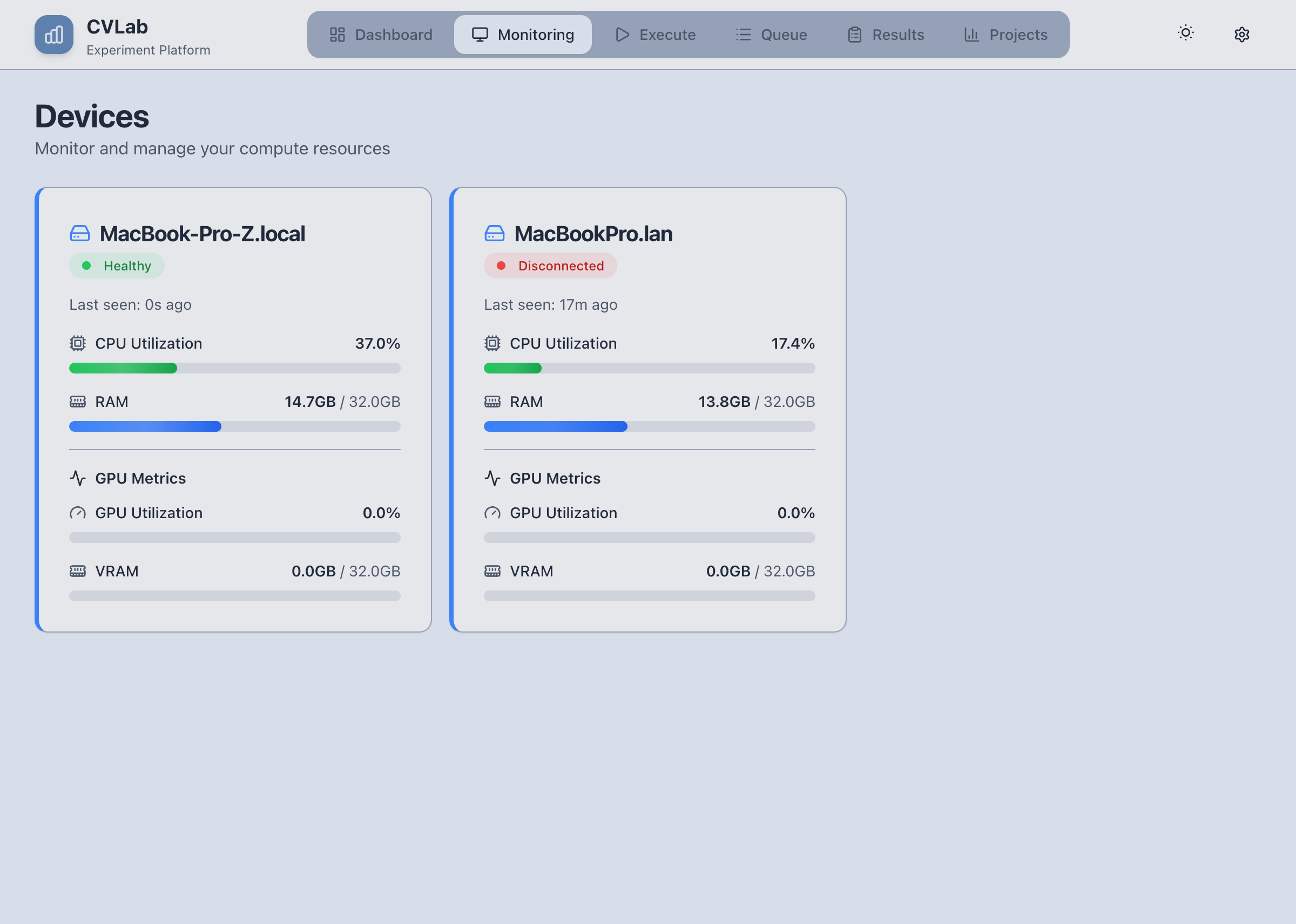This screenshot has height=924, width=1296.
Task: Open the Dashboard tab
Action: (381, 35)
